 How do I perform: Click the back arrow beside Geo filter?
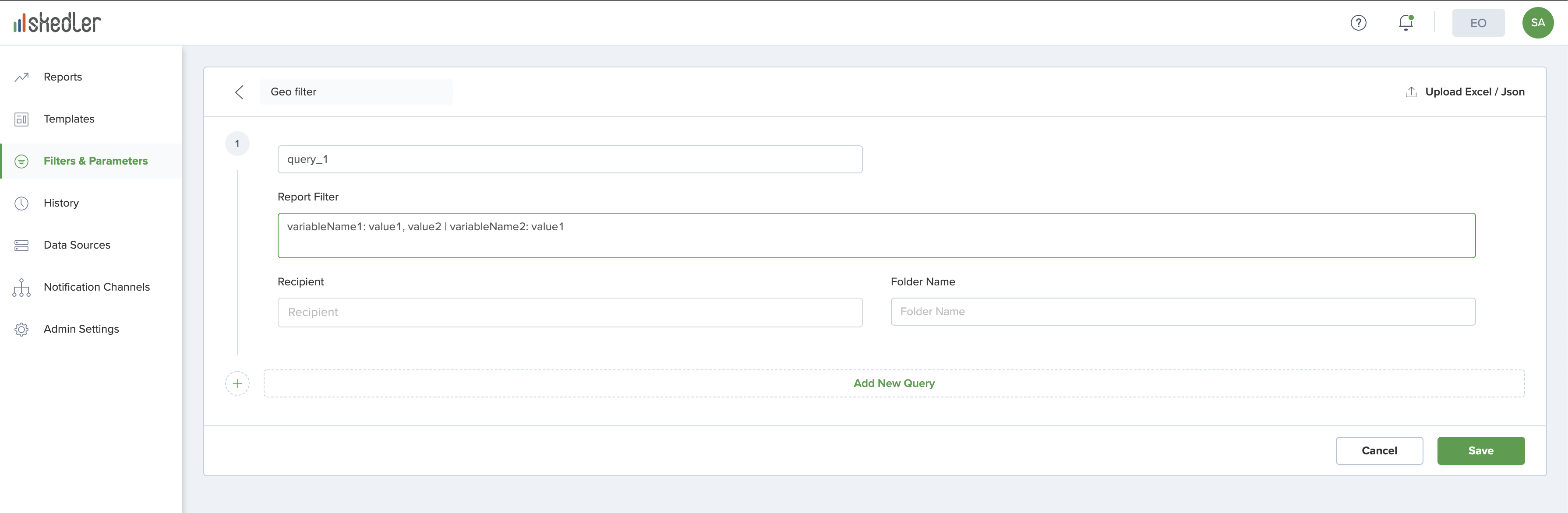pyautogui.click(x=239, y=92)
